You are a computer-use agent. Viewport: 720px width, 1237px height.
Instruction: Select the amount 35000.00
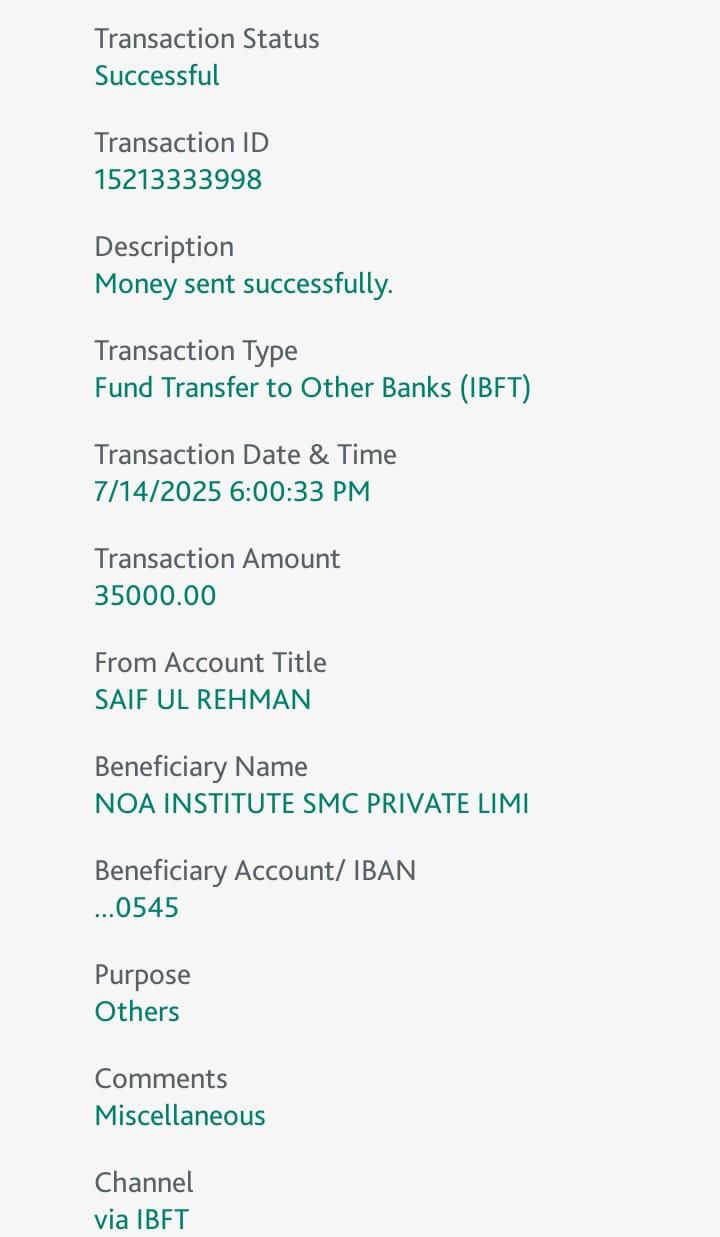(x=155, y=596)
